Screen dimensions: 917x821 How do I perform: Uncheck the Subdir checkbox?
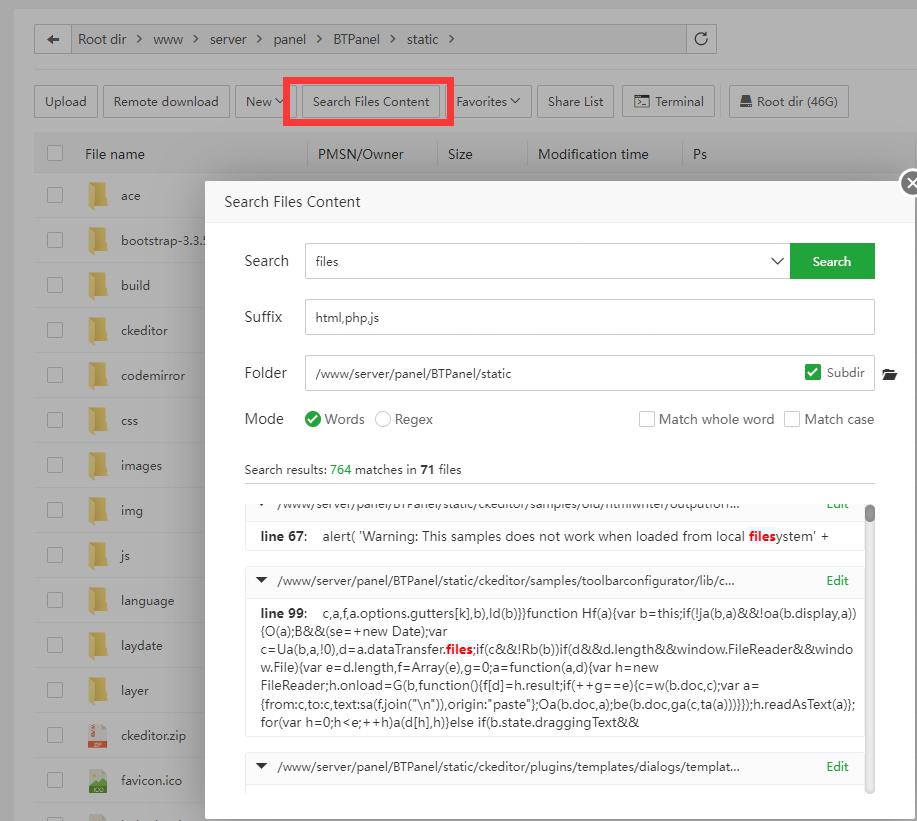[x=813, y=373]
